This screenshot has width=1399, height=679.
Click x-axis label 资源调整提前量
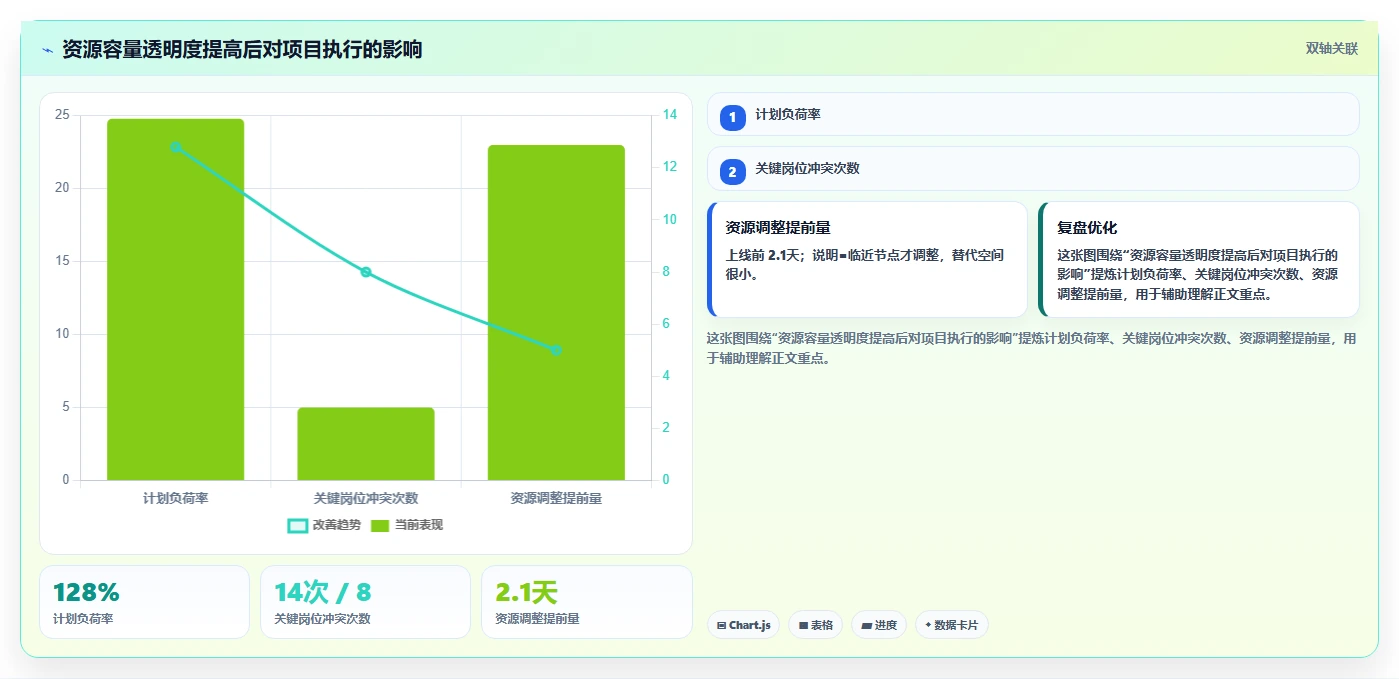(x=556, y=498)
